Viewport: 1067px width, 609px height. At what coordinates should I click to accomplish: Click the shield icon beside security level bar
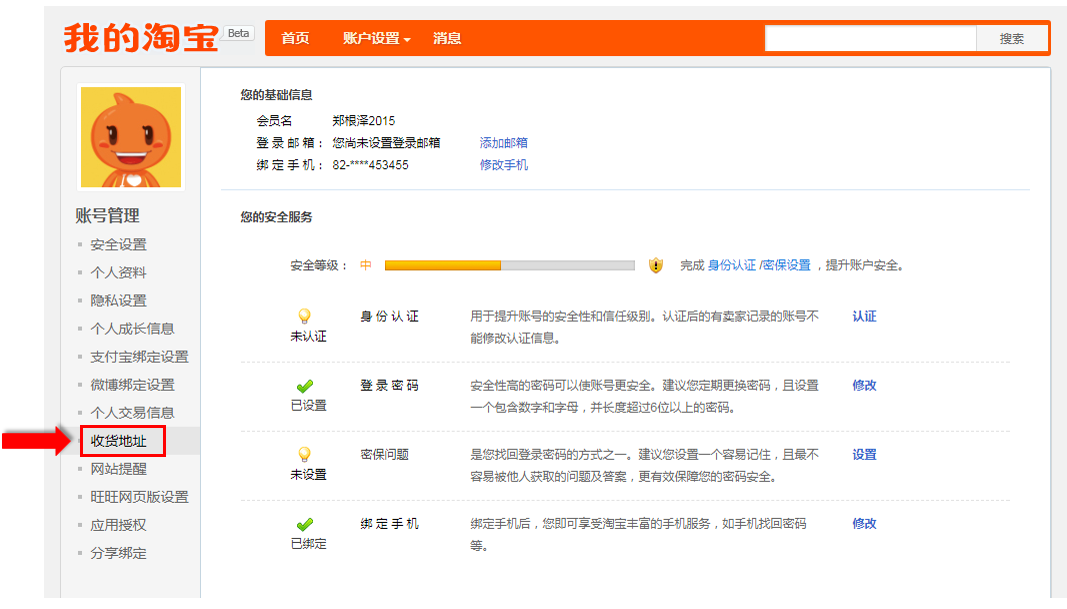tap(655, 265)
